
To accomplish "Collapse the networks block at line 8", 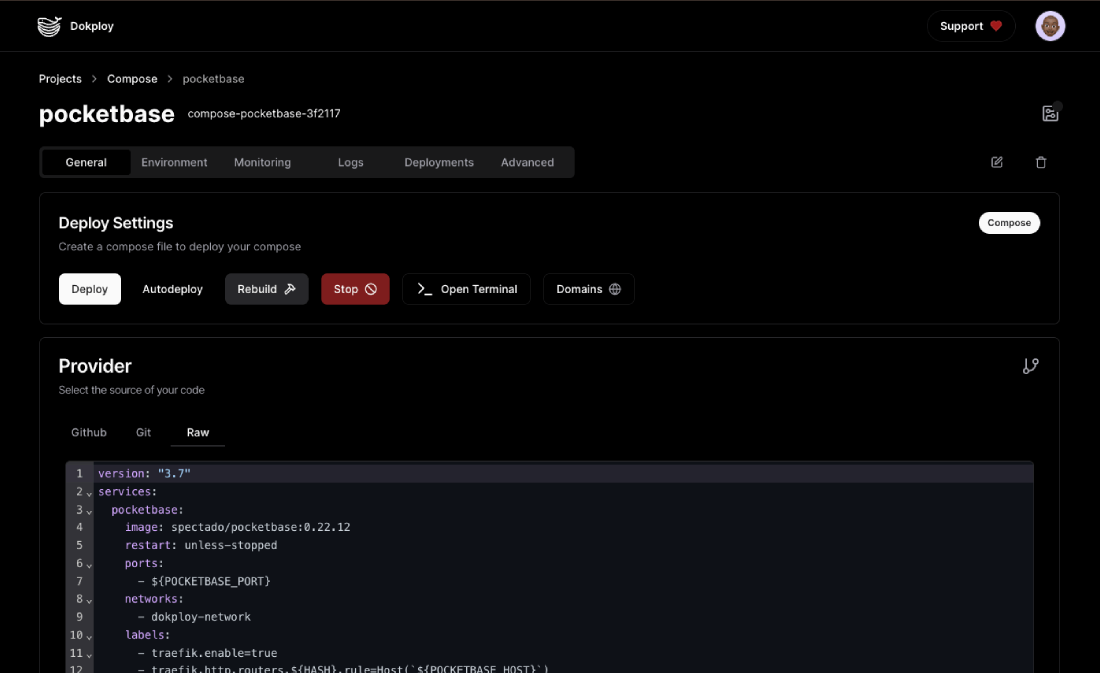I will point(89,601).
